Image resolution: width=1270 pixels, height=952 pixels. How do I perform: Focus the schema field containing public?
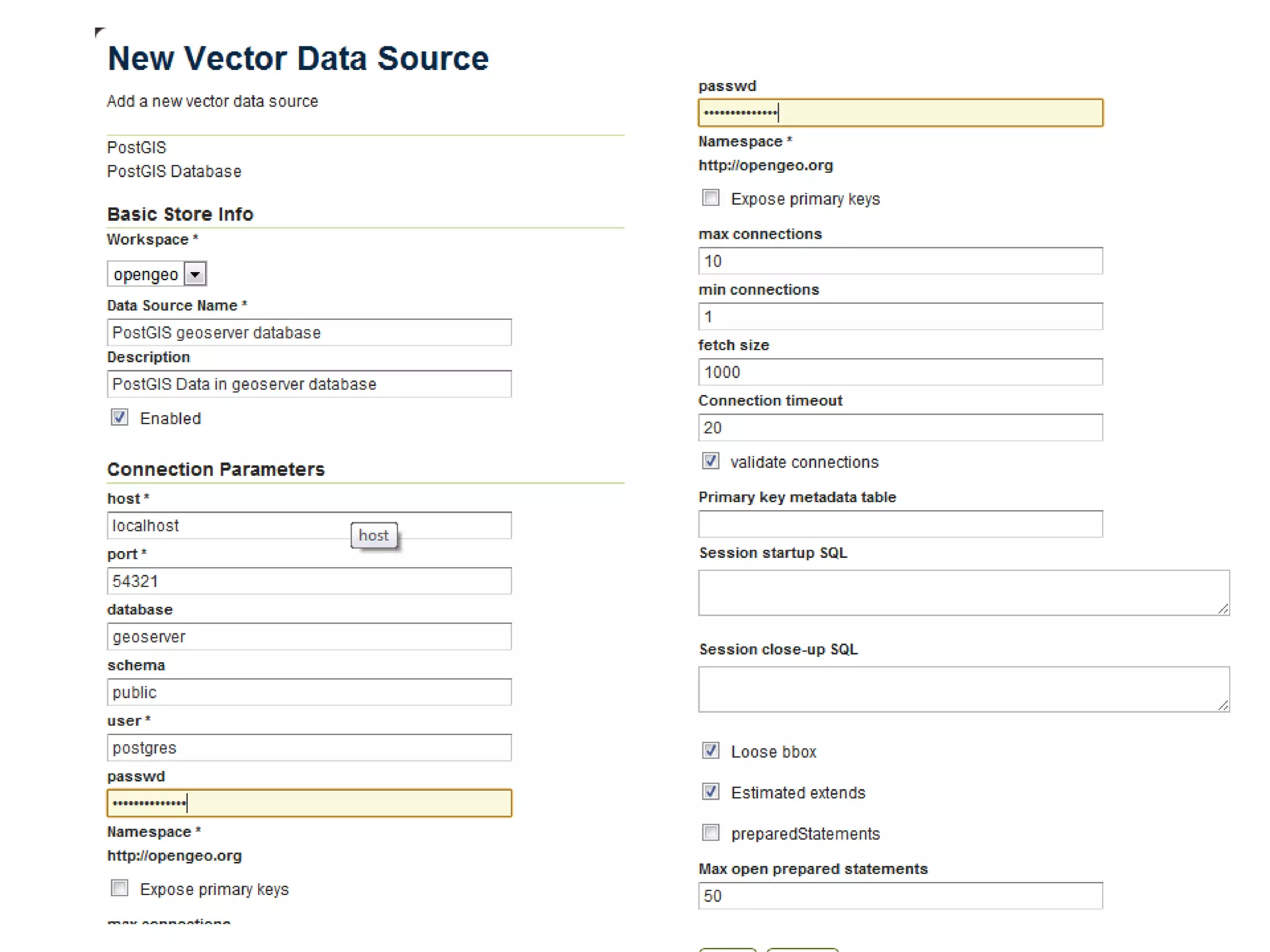[x=309, y=692]
